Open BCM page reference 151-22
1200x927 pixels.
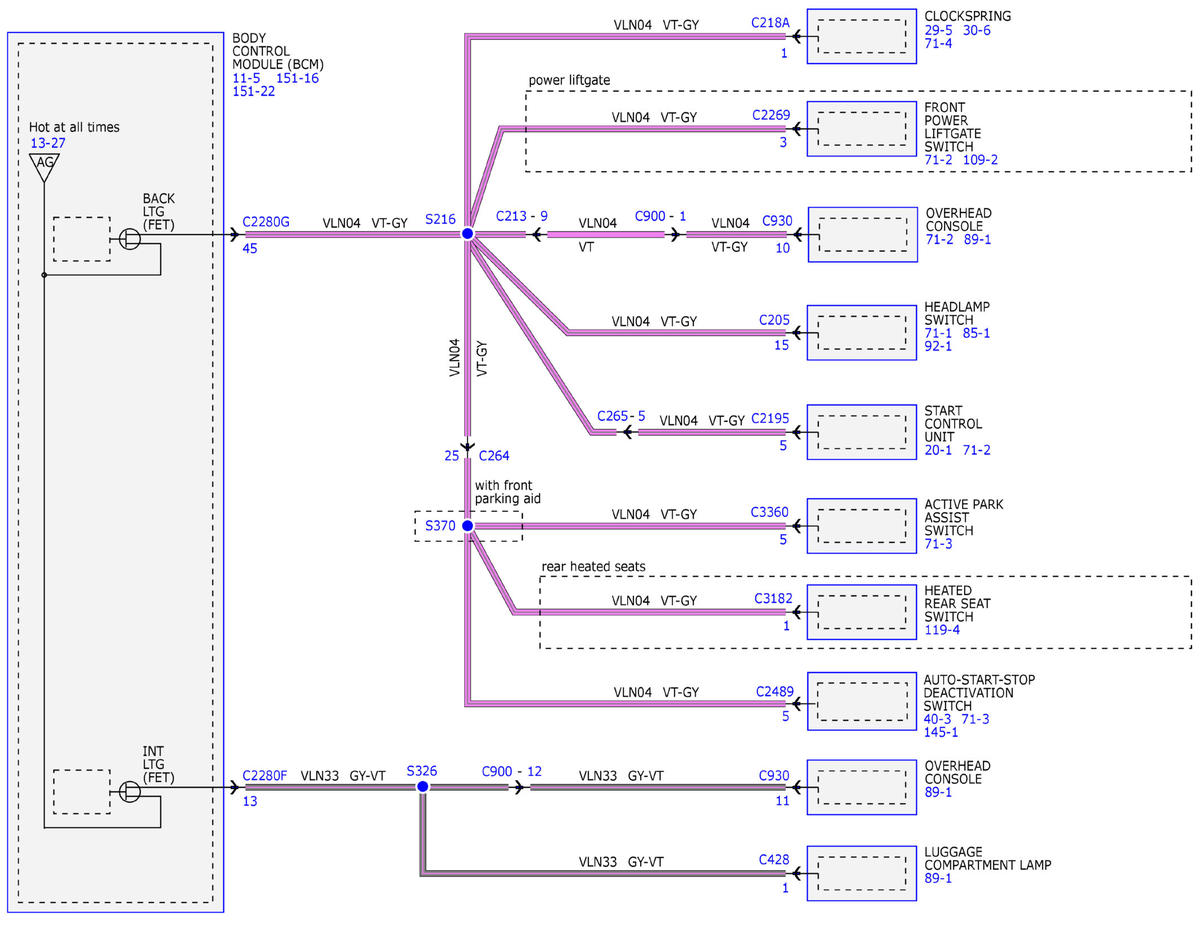[254, 91]
